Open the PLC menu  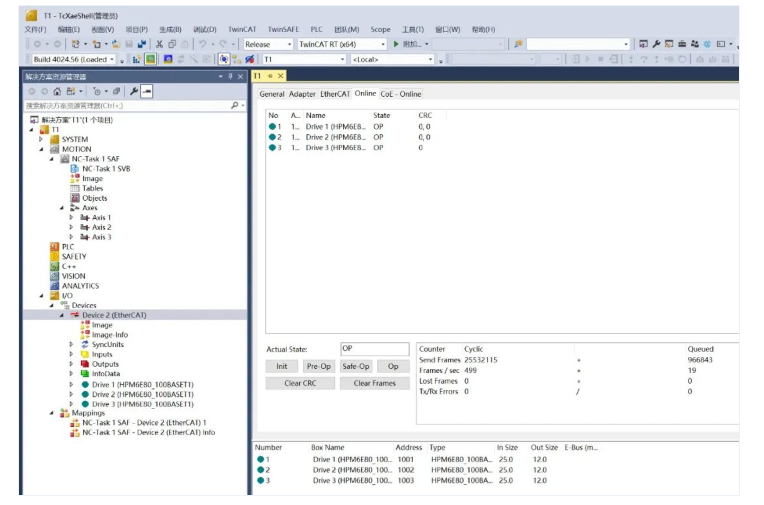point(317,30)
